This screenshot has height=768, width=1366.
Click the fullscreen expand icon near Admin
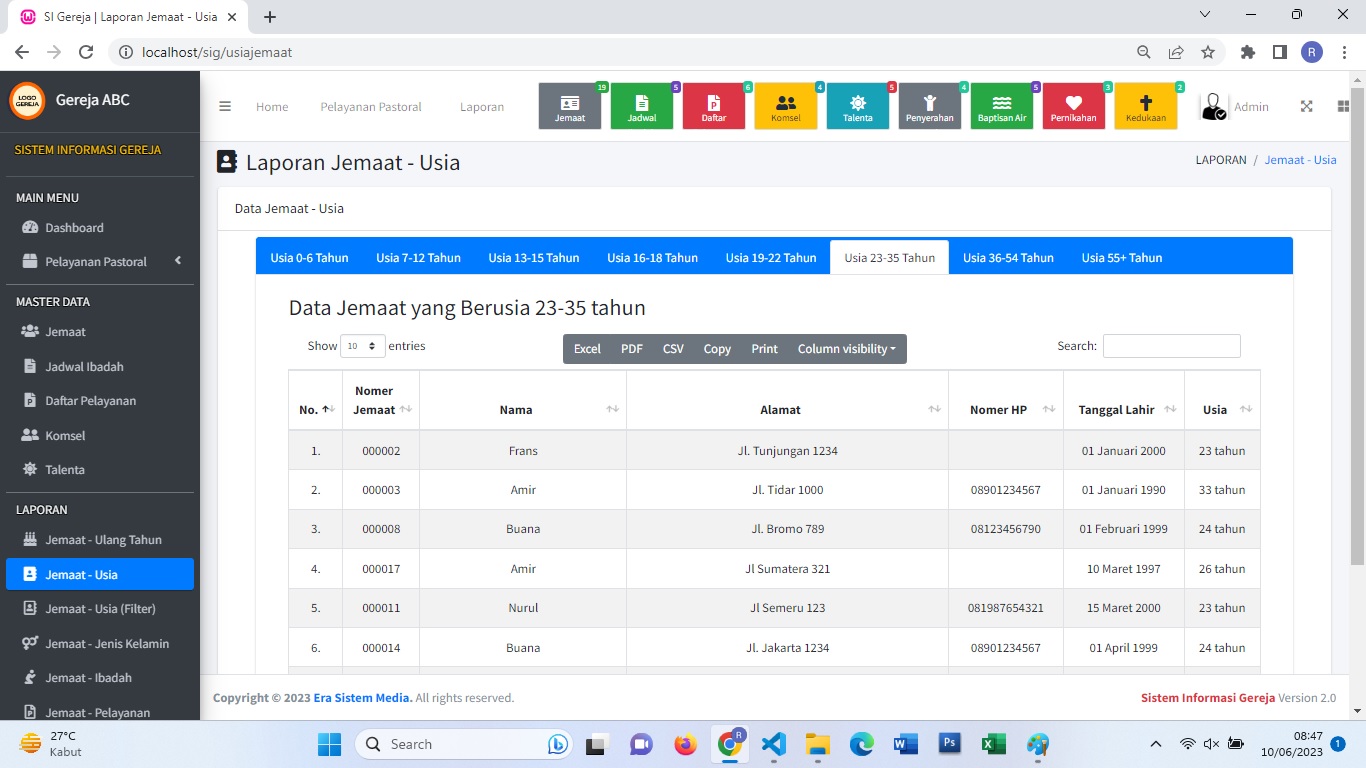(x=1306, y=107)
